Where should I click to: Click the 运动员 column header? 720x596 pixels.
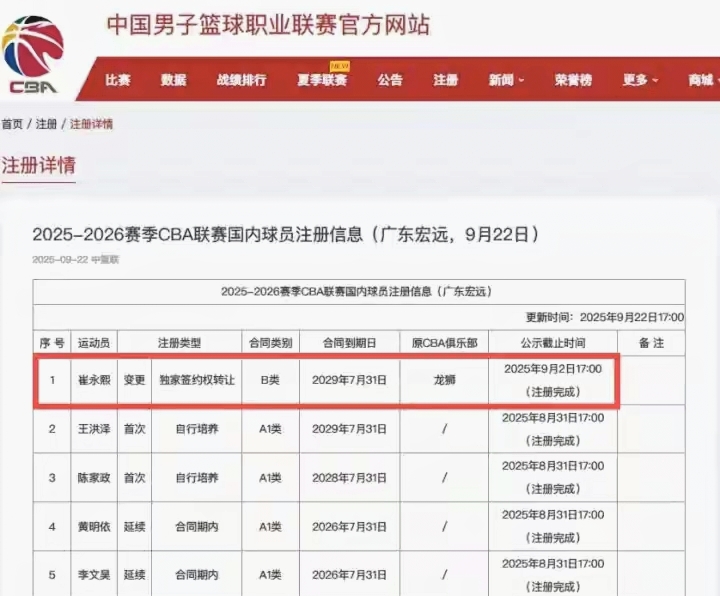tap(94, 343)
